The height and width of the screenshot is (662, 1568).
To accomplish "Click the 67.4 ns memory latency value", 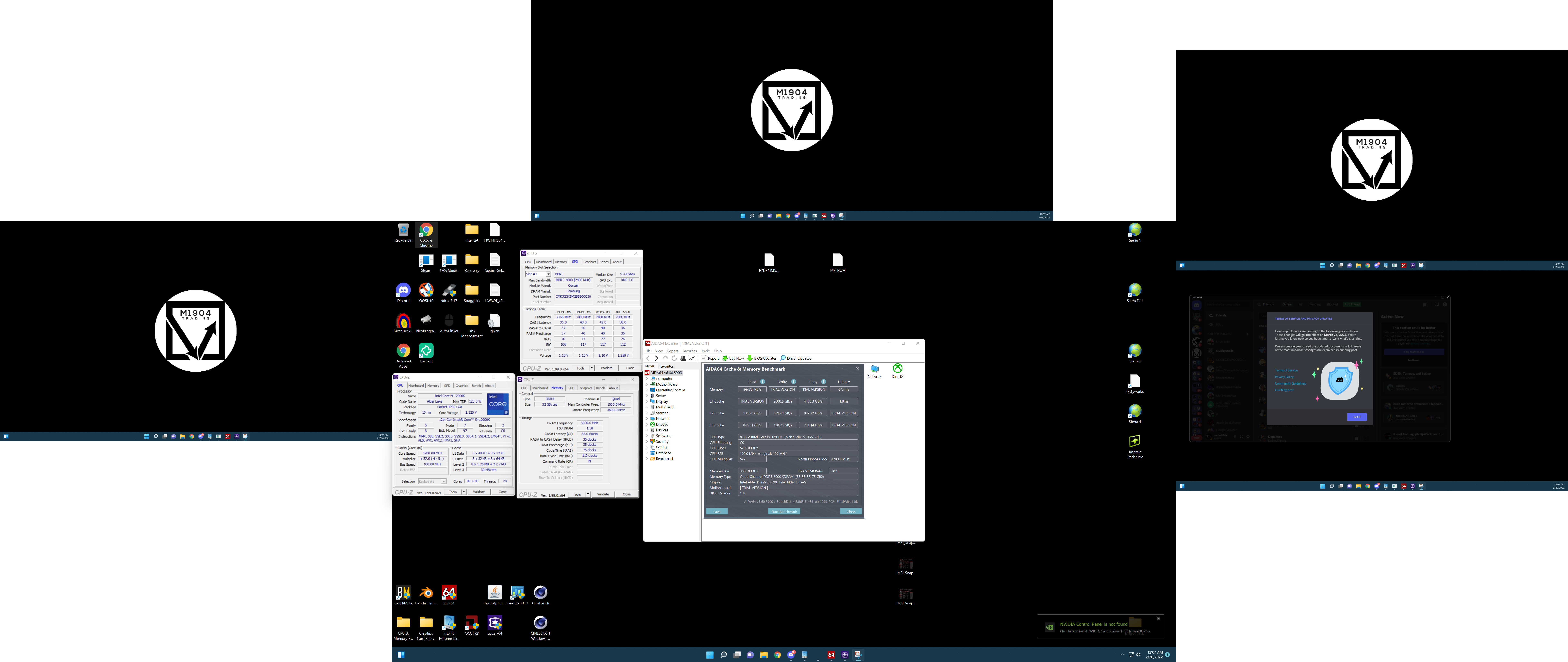I will click(x=844, y=389).
